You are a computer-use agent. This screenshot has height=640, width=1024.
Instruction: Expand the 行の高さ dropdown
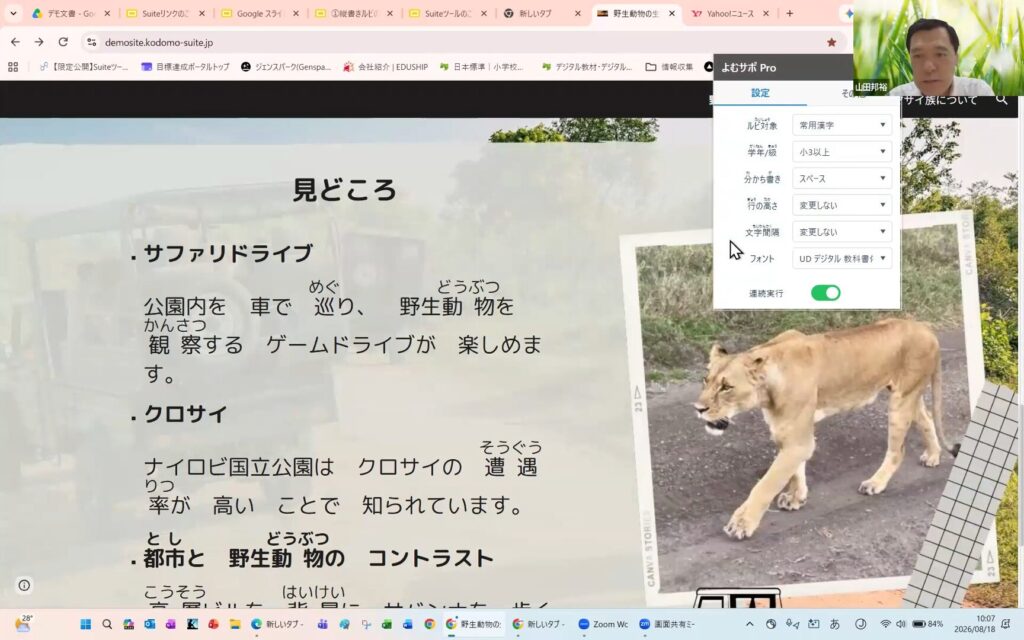click(842, 205)
